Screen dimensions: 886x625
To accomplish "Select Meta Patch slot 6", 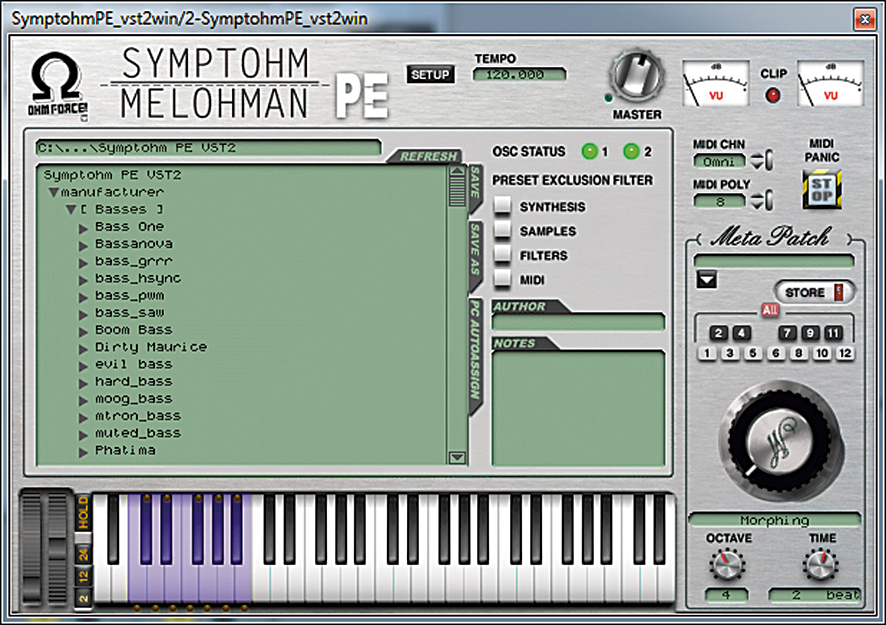I will click(x=776, y=354).
